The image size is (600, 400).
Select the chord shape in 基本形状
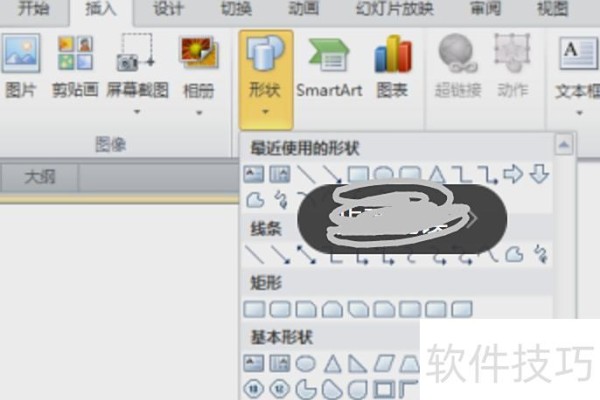pyautogui.click(x=332, y=390)
